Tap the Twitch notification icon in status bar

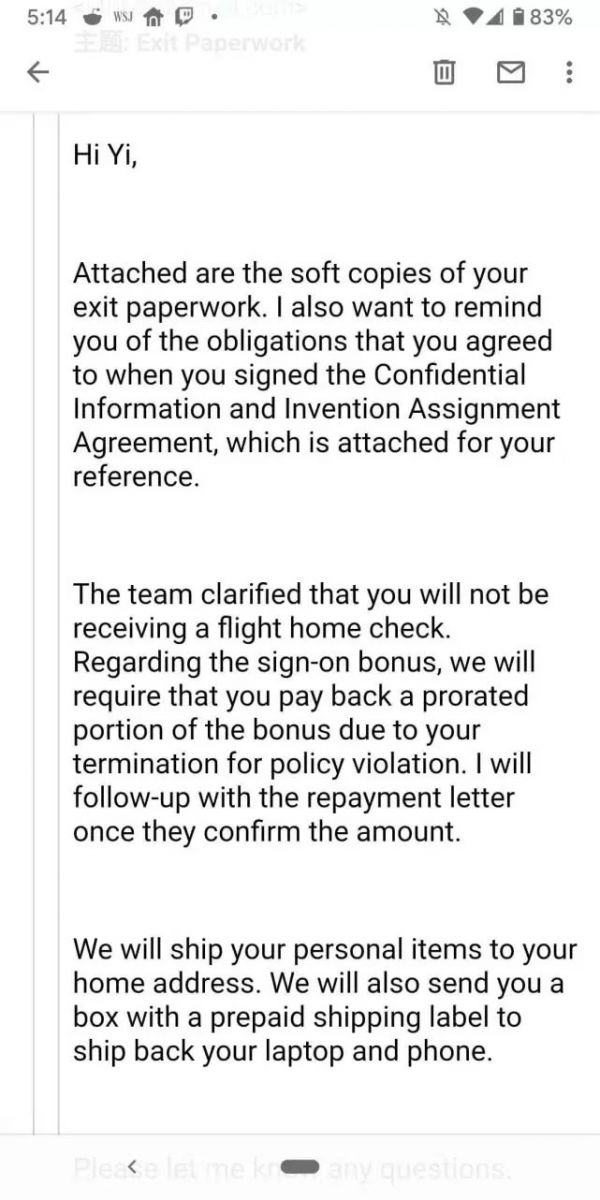pos(184,18)
